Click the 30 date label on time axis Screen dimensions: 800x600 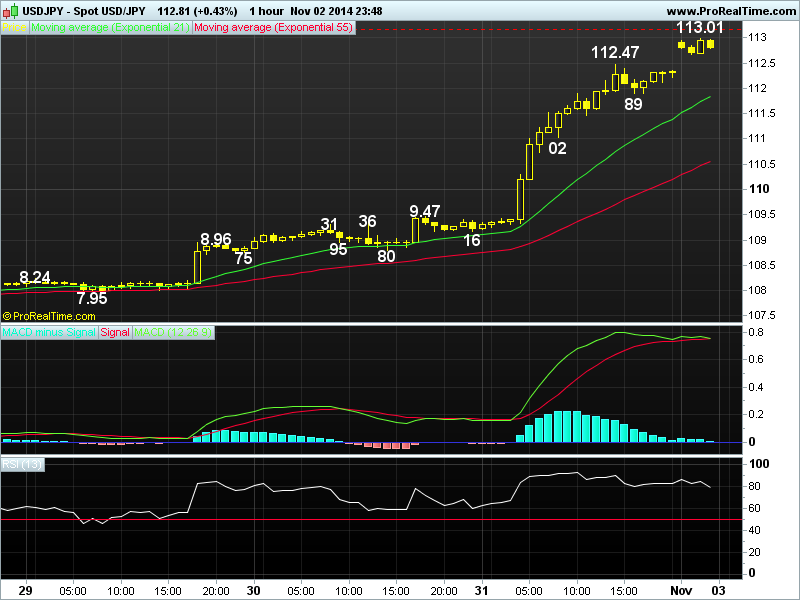[x=254, y=591]
